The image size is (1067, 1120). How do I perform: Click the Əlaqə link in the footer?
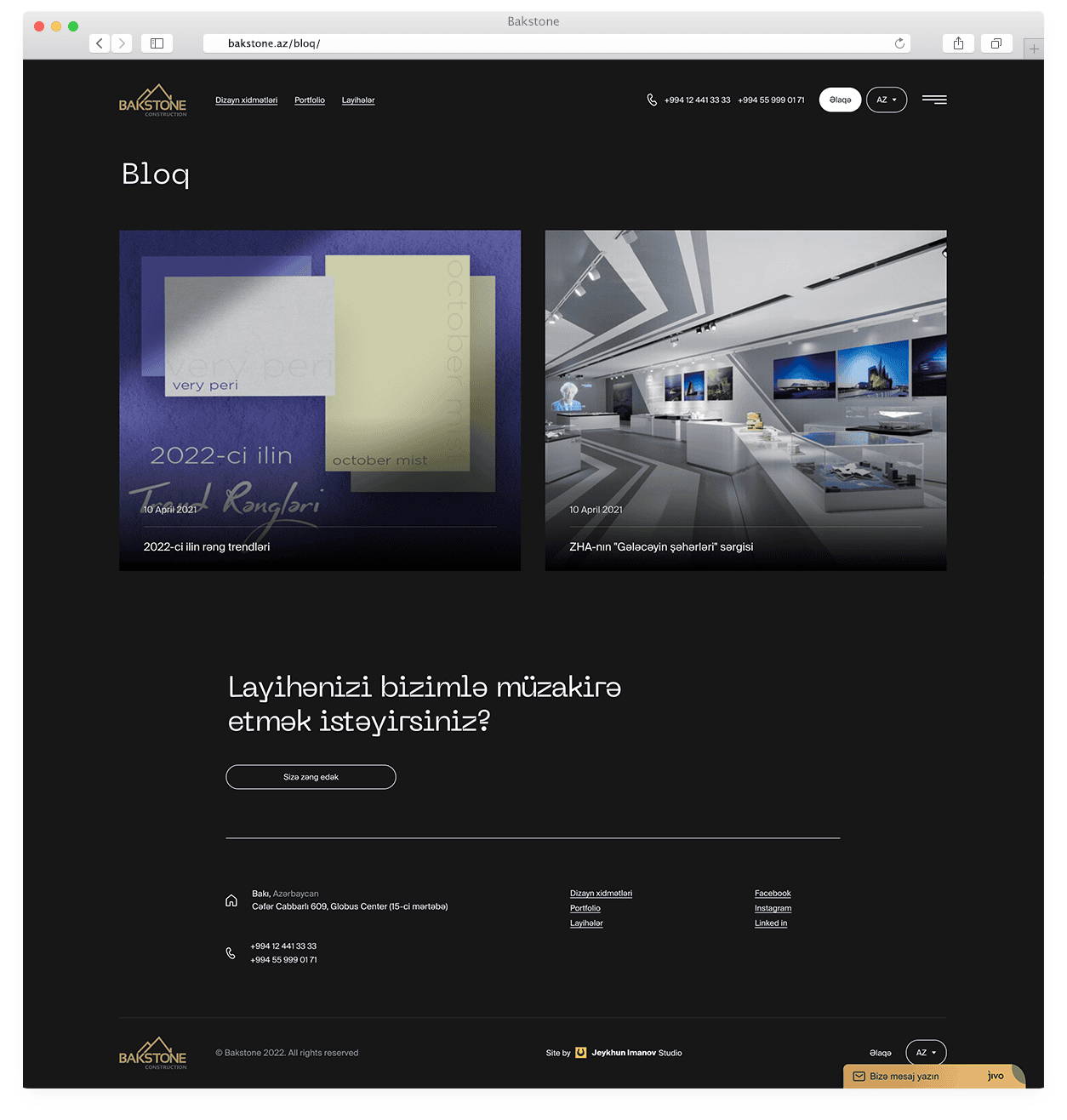pos(881,1053)
